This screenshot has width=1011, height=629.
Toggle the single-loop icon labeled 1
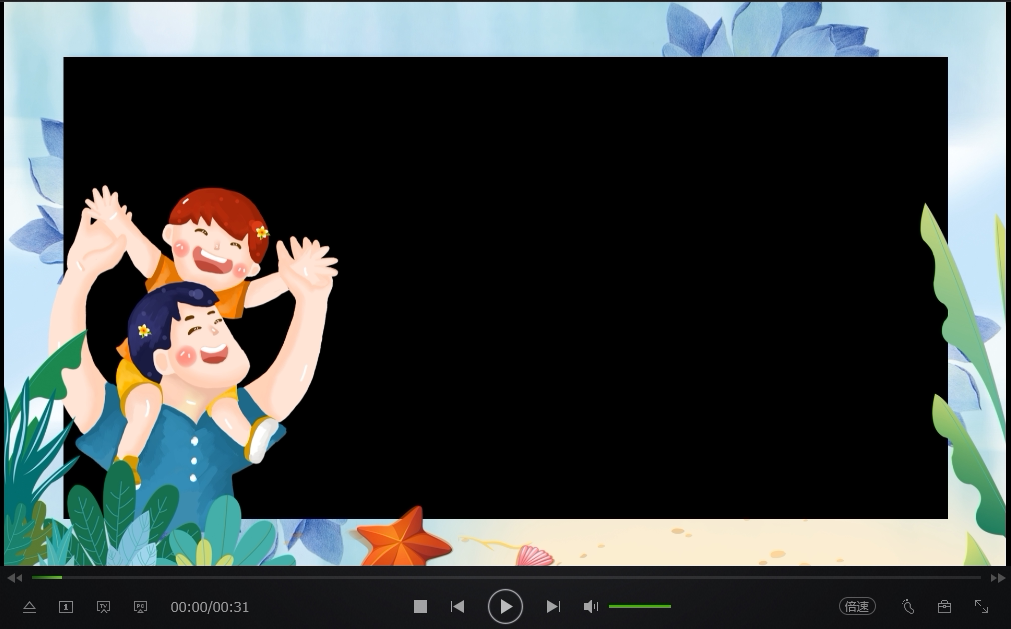(66, 607)
